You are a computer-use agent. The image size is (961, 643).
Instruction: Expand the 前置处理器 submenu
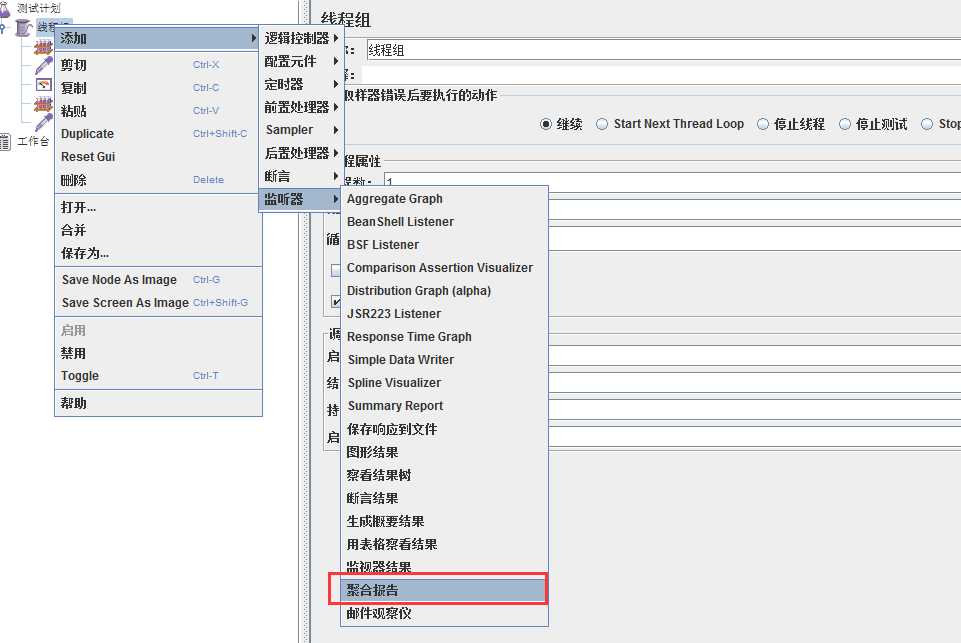coord(301,107)
